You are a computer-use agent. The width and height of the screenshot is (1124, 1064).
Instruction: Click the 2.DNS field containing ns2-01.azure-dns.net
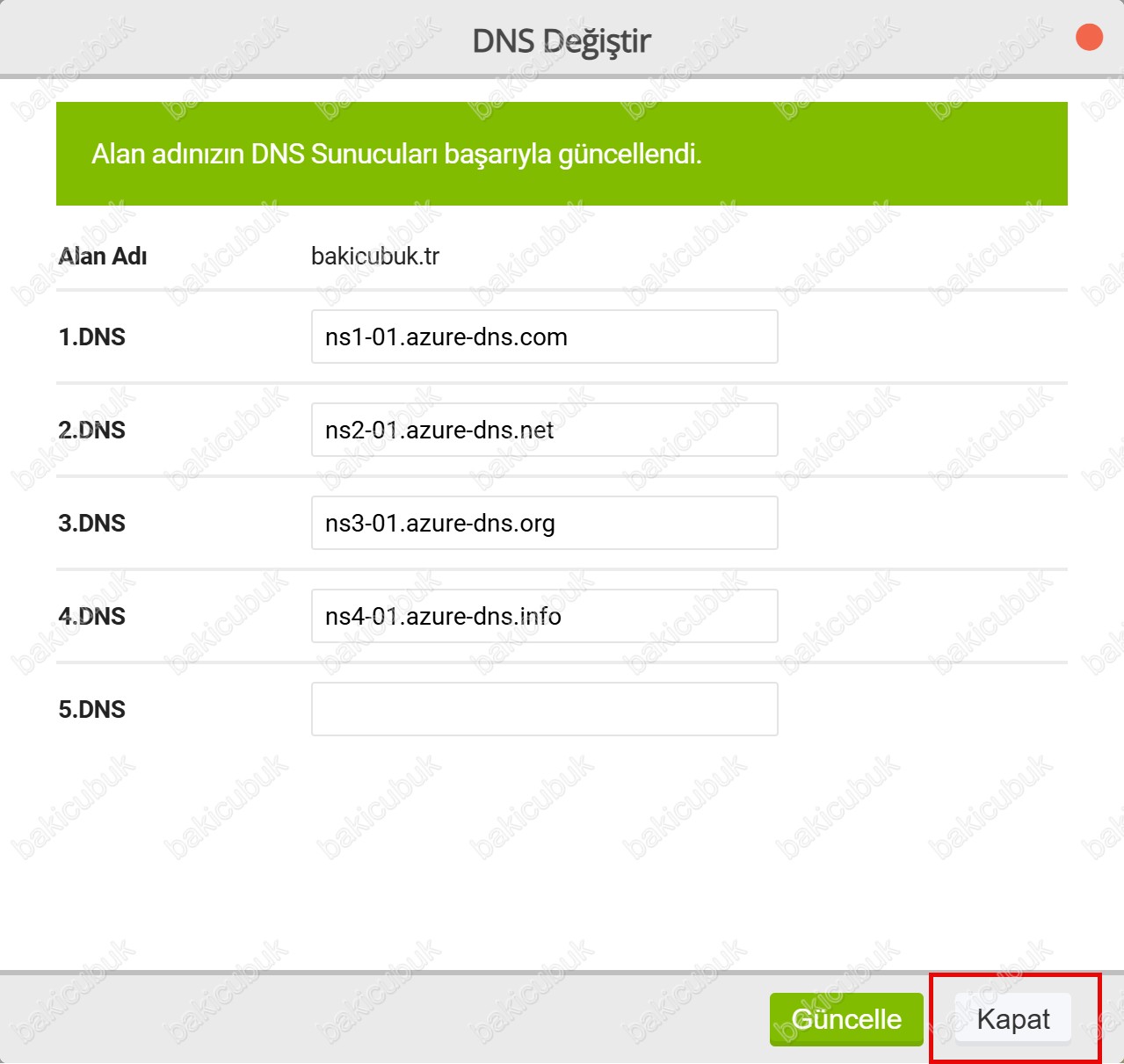(544, 430)
